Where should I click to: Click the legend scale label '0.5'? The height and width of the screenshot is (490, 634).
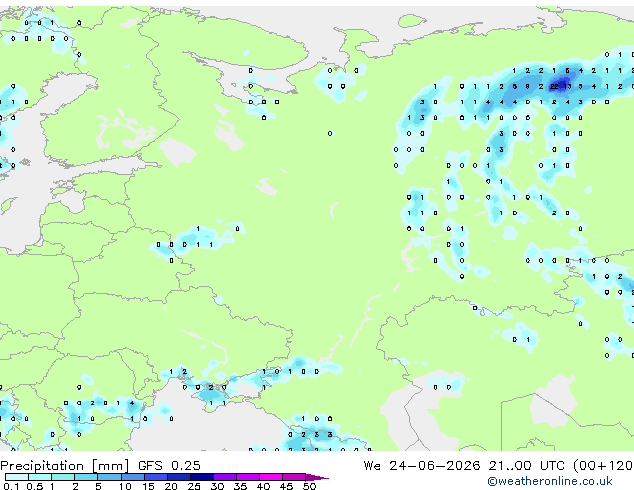point(35,486)
